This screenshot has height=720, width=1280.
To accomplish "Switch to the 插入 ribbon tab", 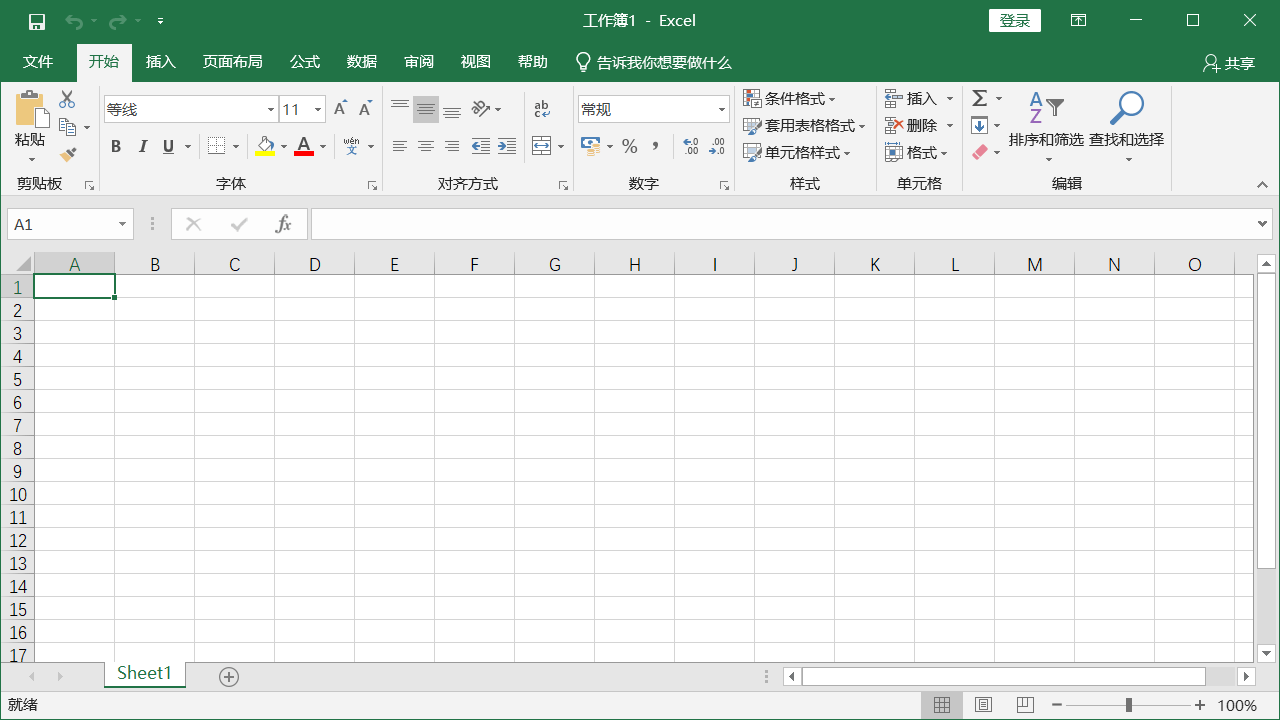I will click(x=160, y=62).
